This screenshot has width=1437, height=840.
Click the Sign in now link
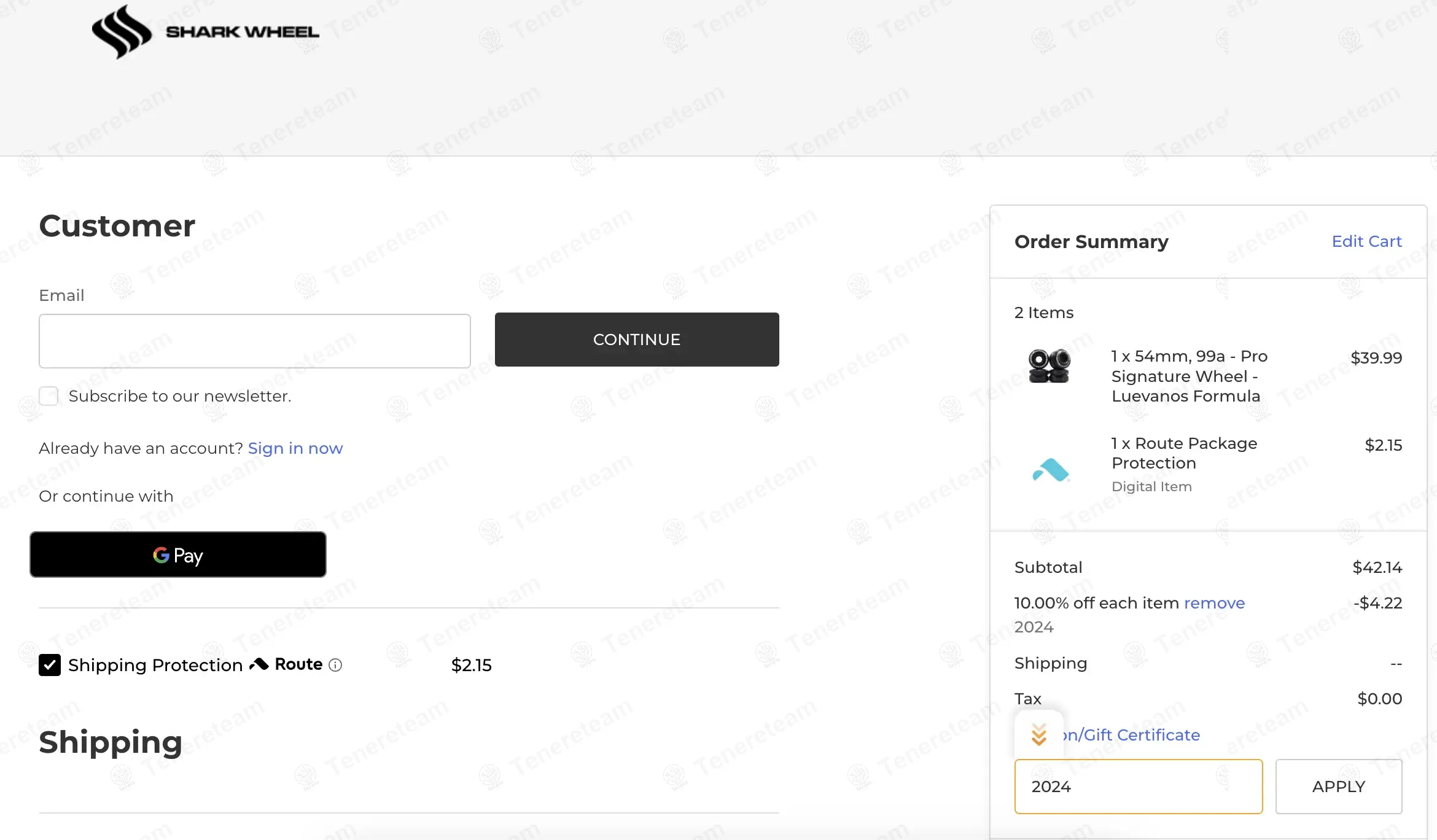click(295, 448)
